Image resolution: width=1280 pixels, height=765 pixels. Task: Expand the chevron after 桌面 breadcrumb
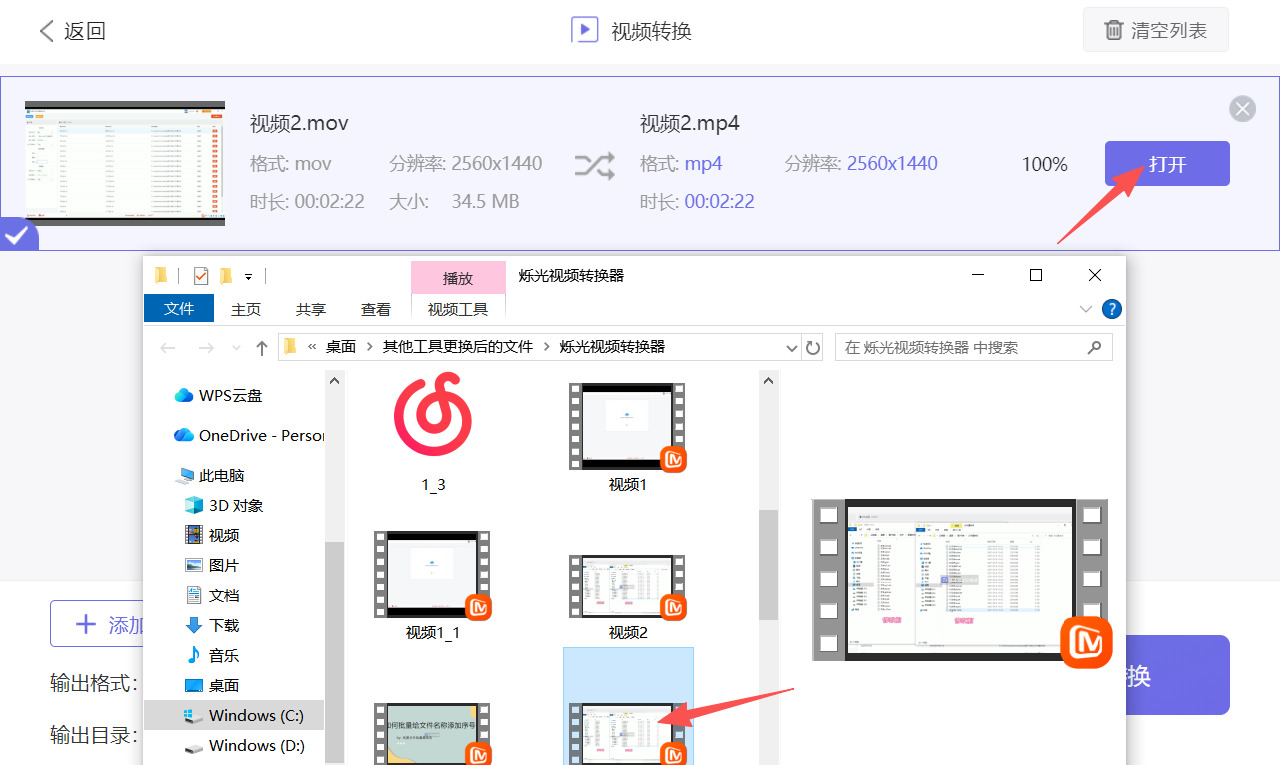[x=370, y=347]
